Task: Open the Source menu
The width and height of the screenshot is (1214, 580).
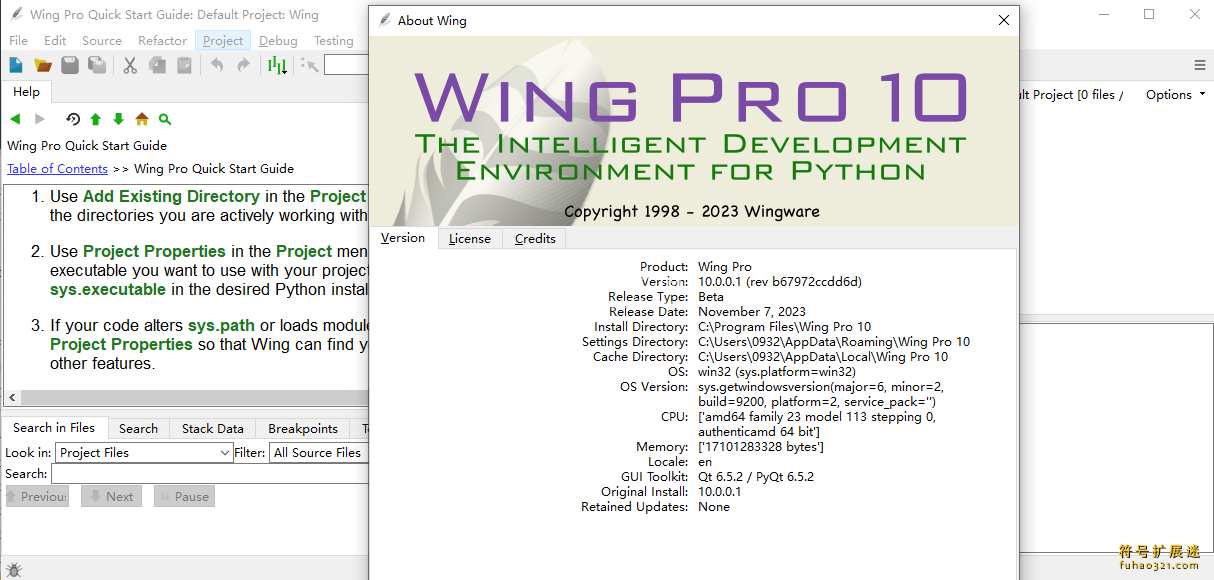Action: pos(102,41)
